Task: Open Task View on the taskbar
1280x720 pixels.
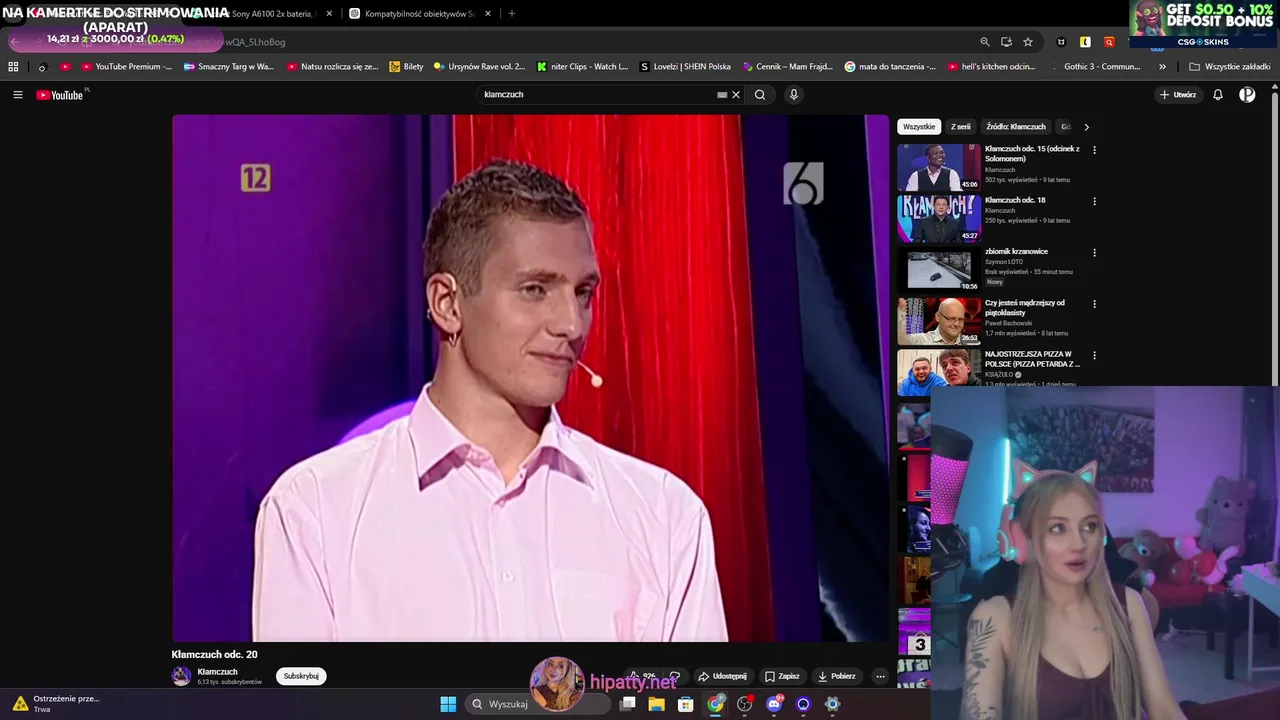Action: click(x=628, y=704)
